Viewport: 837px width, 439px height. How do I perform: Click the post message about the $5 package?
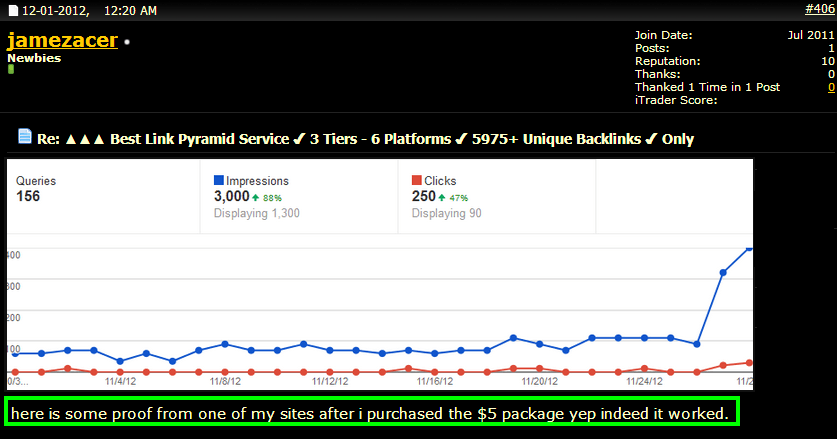coord(369,413)
